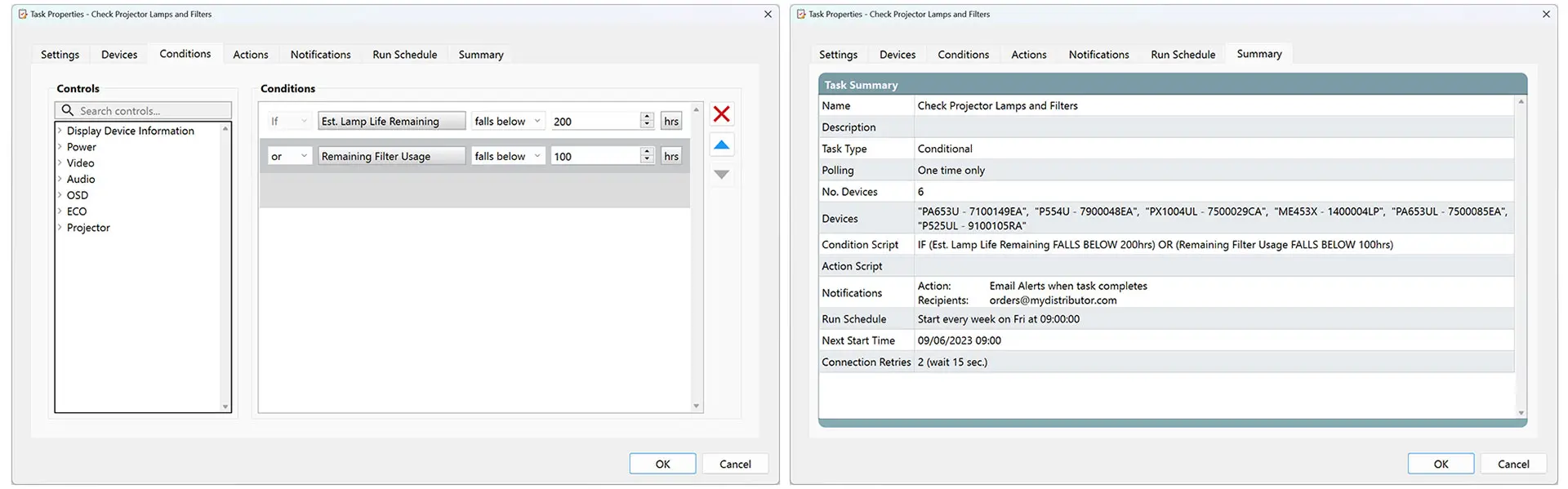
Task: Open first condition's 'falls below' dropdown
Action: click(x=507, y=121)
